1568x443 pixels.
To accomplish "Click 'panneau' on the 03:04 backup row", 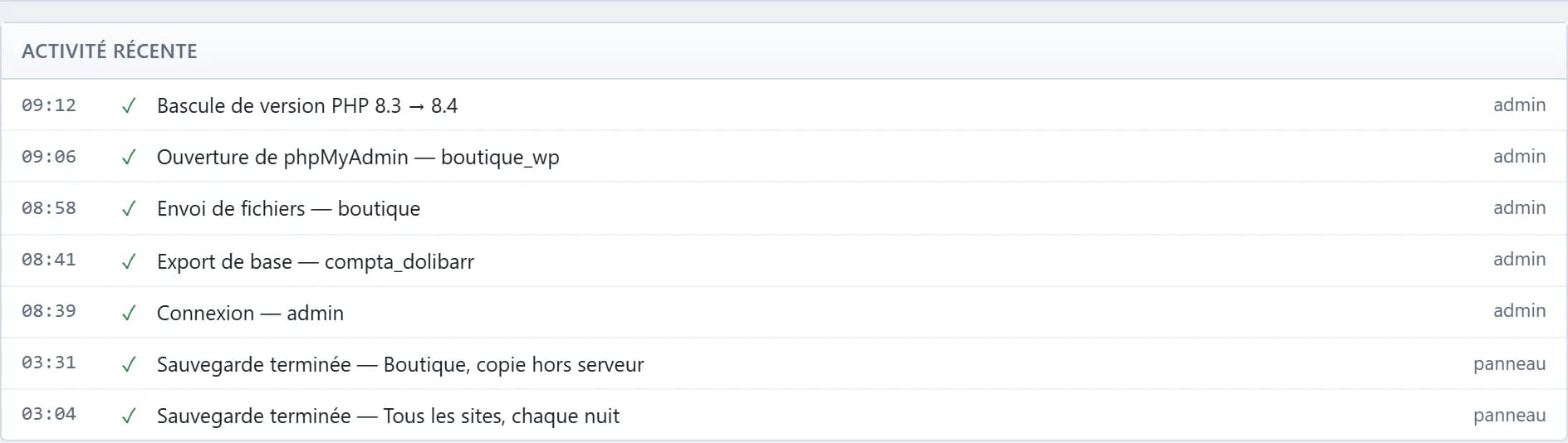I will (1509, 415).
